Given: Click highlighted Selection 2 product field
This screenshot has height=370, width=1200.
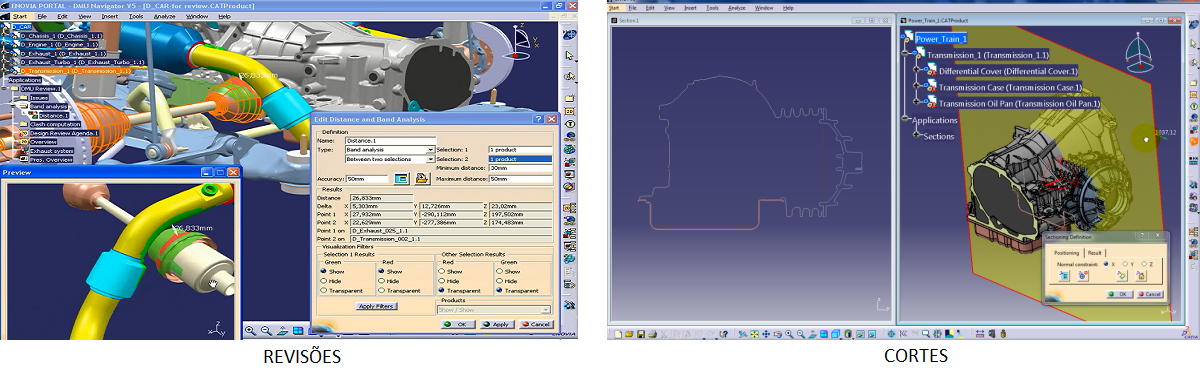Looking at the screenshot, I should coord(520,159).
